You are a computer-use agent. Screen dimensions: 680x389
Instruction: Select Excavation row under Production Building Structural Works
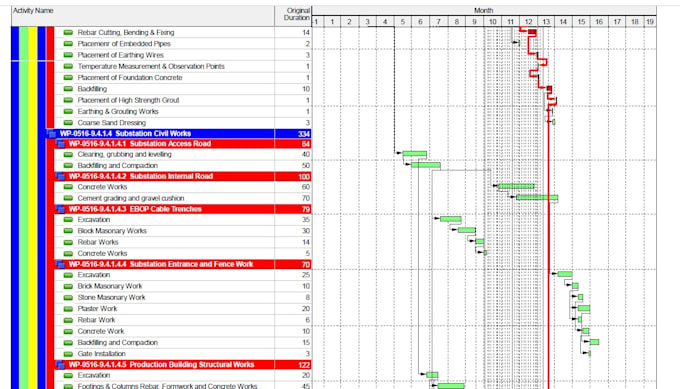(x=183, y=375)
